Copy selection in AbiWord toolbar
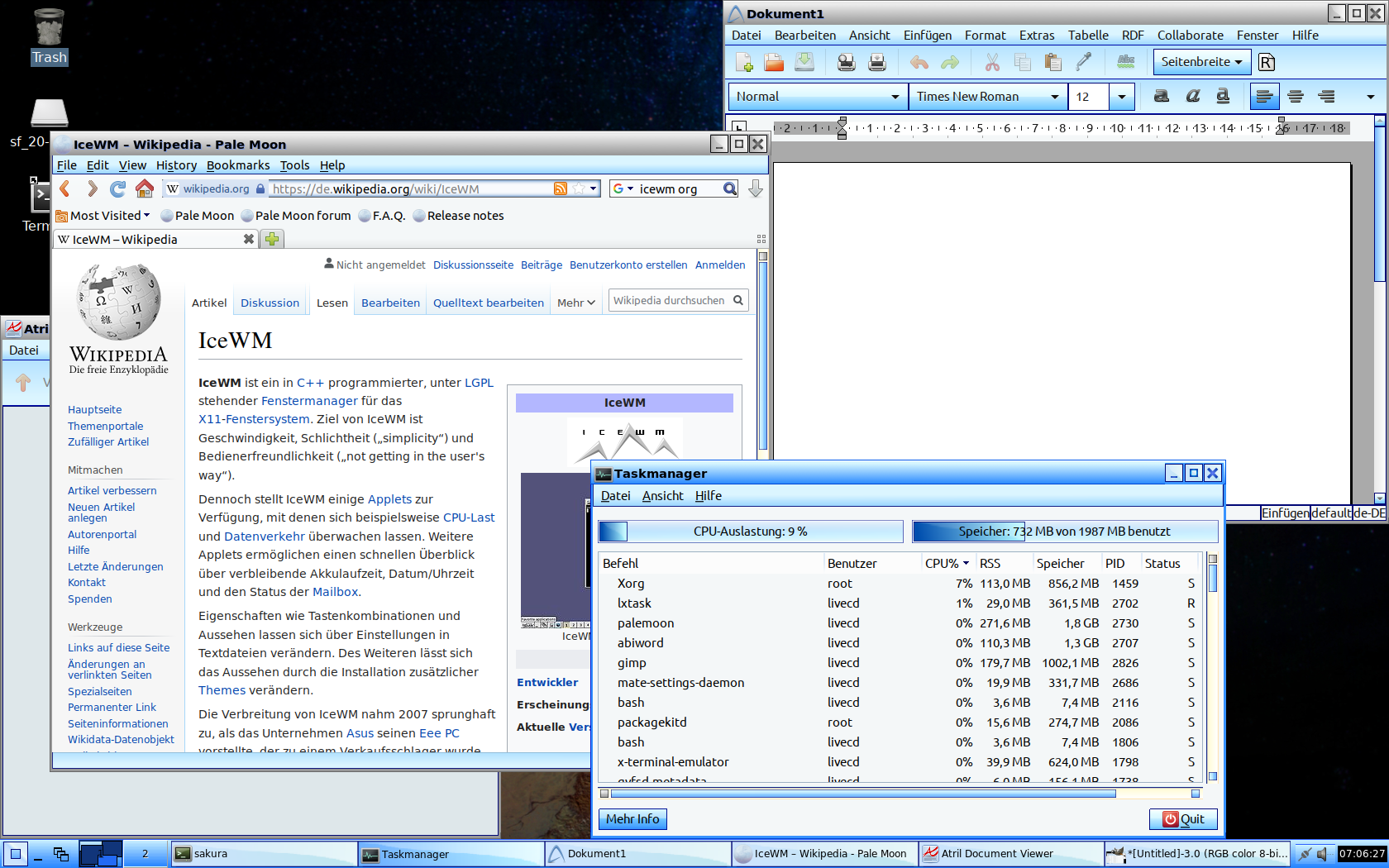The width and height of the screenshot is (1389, 868). point(1023,62)
